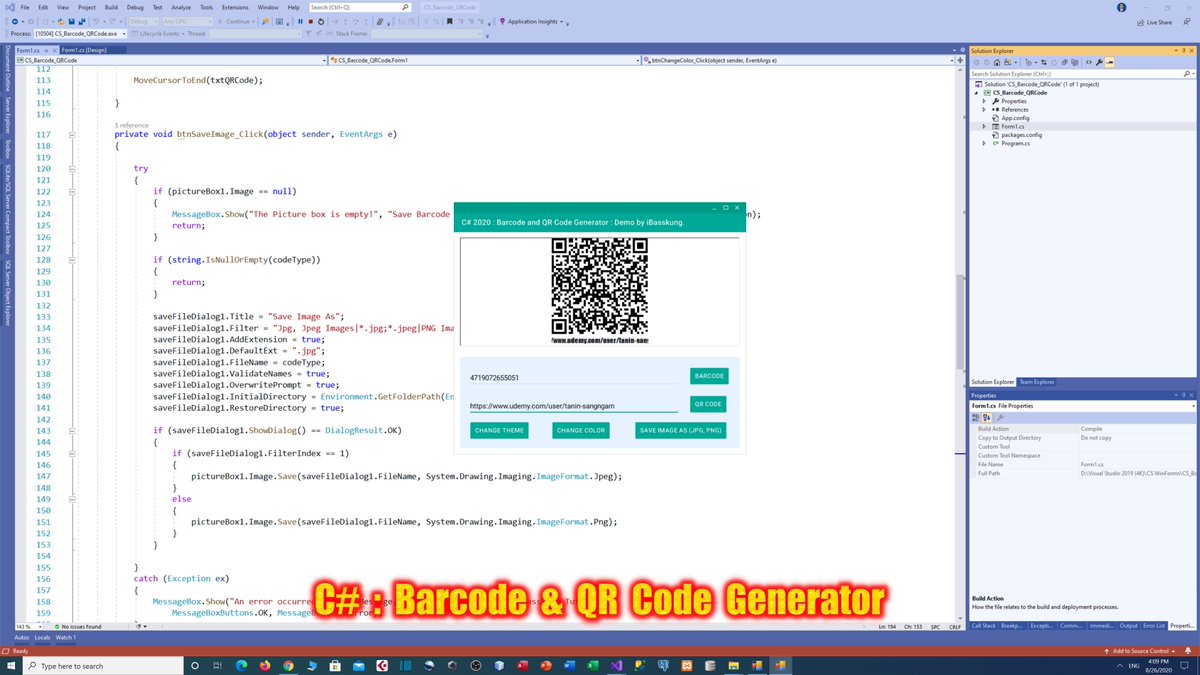Open the Output tab at the bottom
Screen dimensions: 1200x675
point(1128,626)
